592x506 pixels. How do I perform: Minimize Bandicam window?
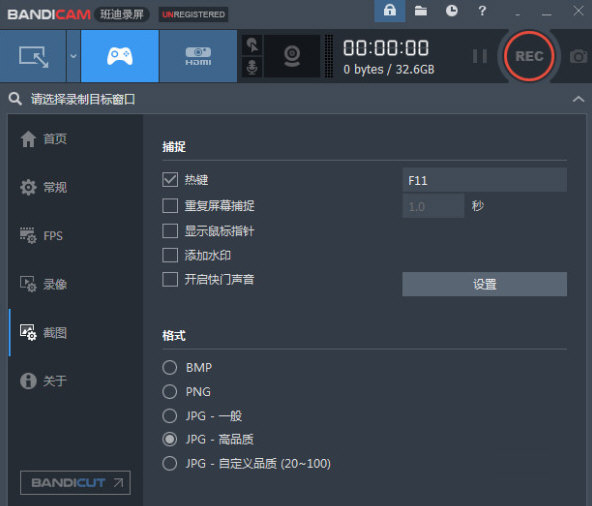546,14
